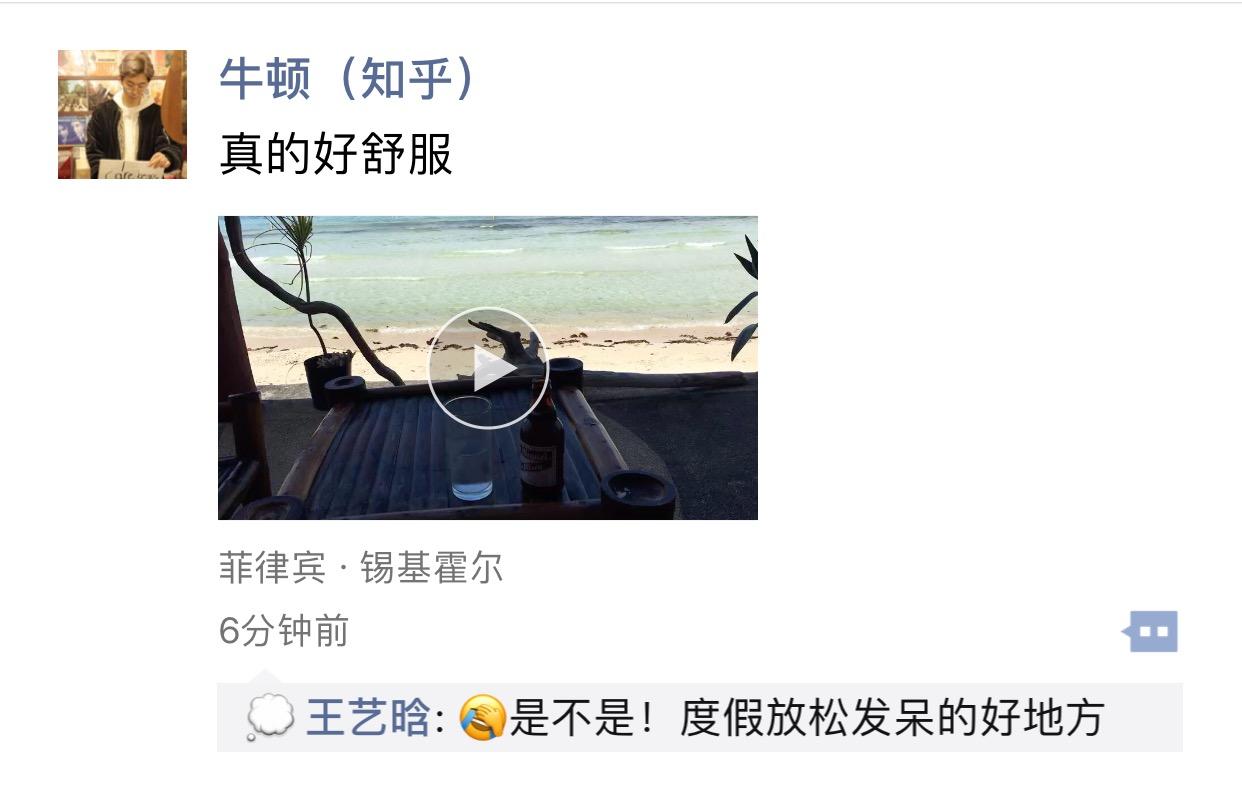Click the 6分钟前 timestamp
1242x786 pixels.
[x=284, y=631]
